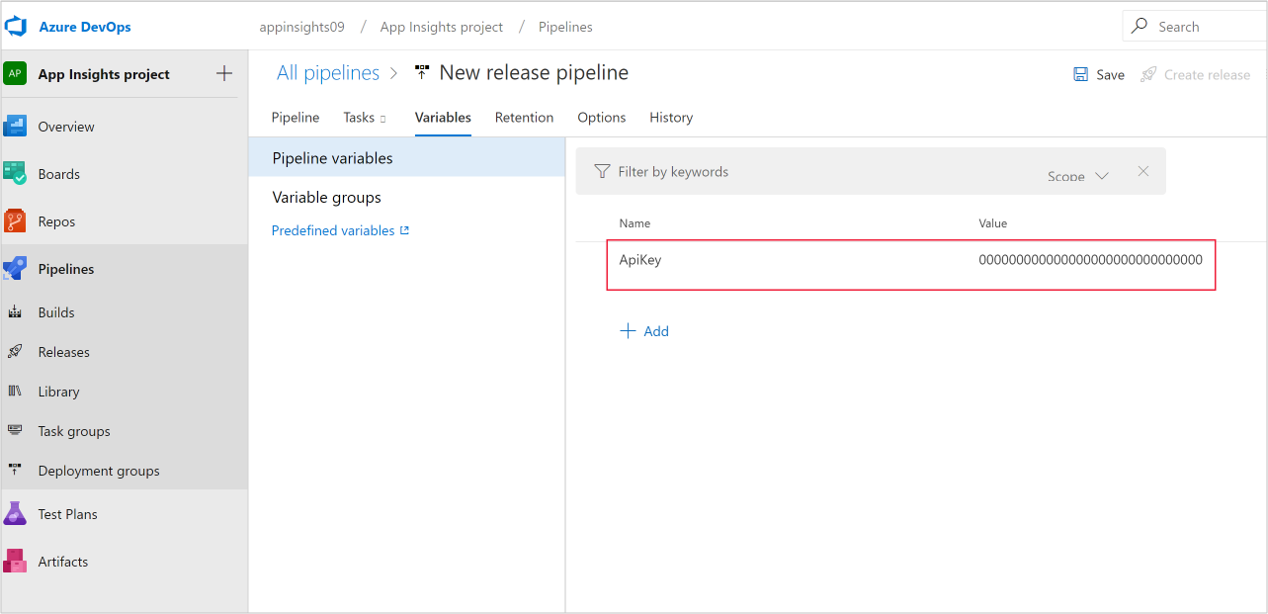Open the Retention tab
The image size is (1268, 614).
(524, 117)
